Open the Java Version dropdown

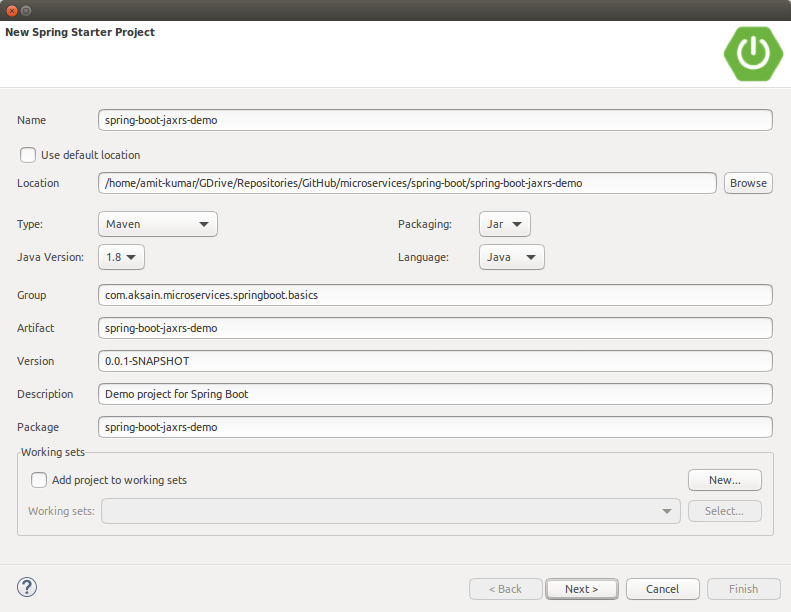pos(121,257)
